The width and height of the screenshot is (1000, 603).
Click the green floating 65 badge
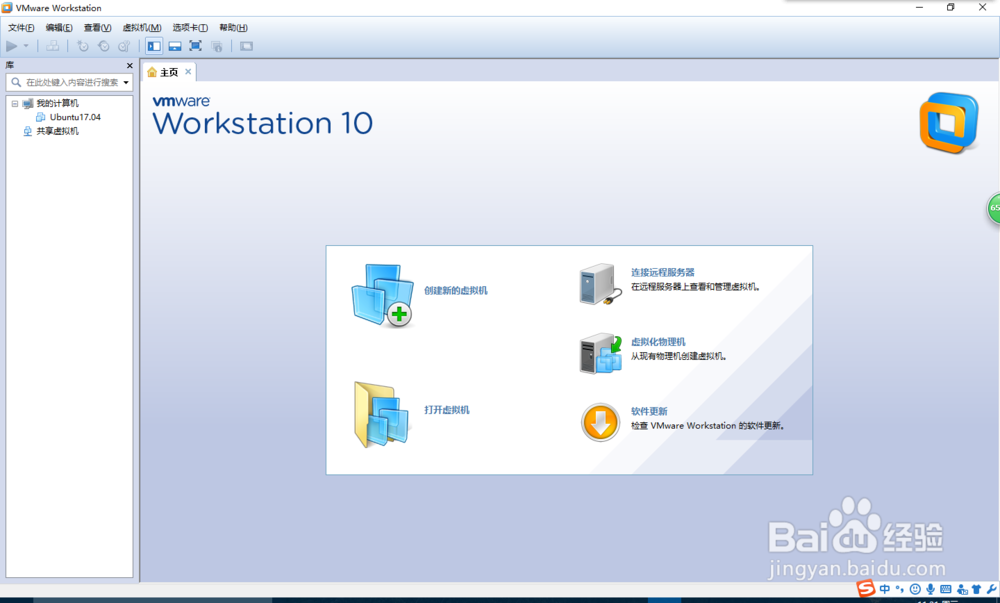[x=994, y=208]
